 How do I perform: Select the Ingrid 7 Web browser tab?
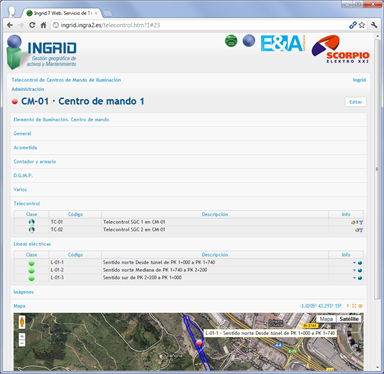coord(62,13)
